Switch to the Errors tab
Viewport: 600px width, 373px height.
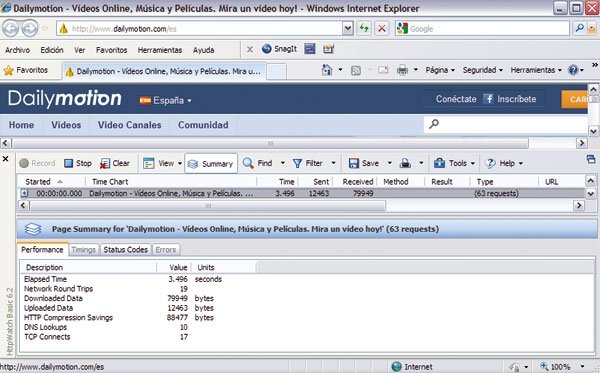point(166,250)
